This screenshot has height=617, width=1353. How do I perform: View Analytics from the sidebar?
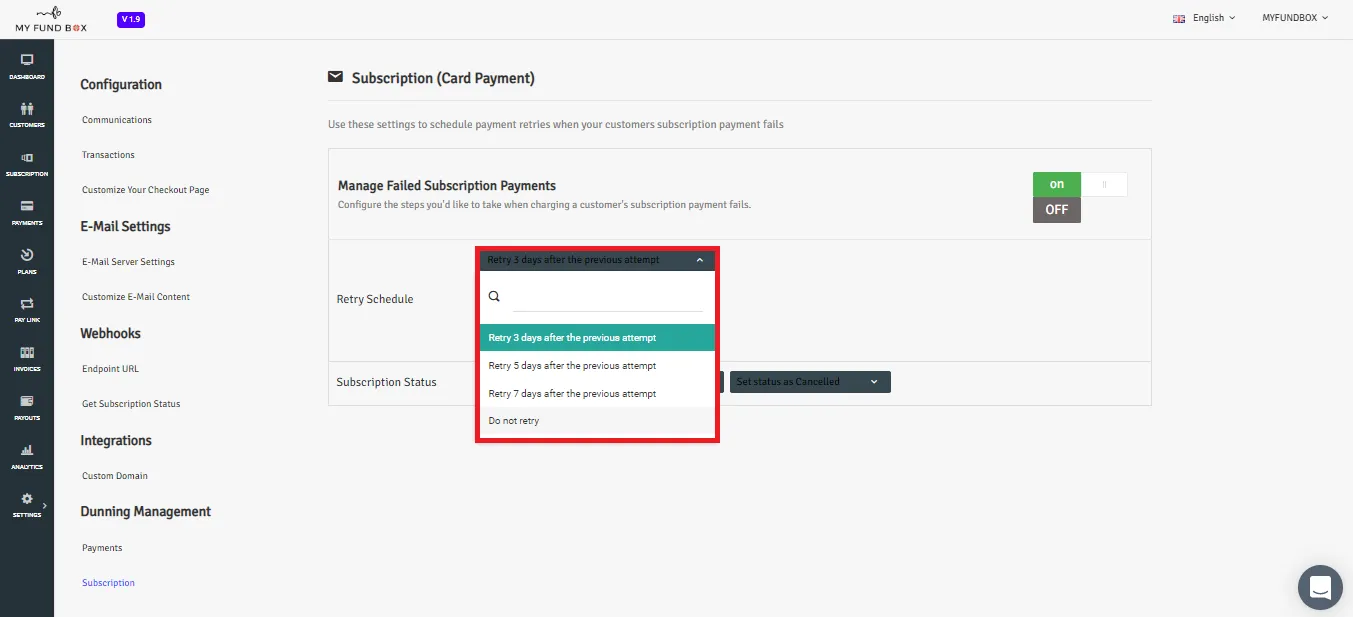click(27, 456)
